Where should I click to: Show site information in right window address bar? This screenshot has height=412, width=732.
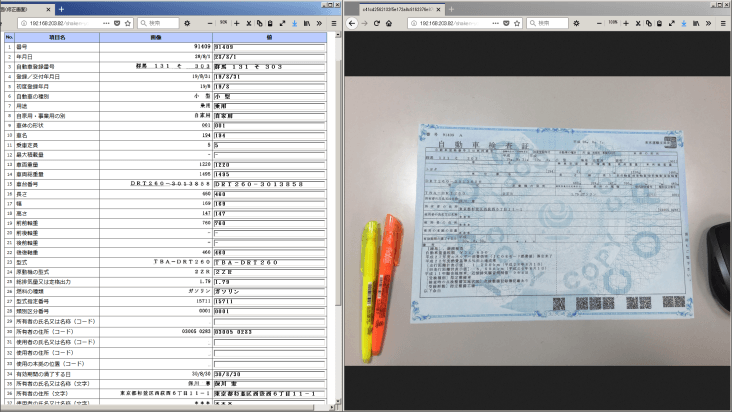(x=414, y=23)
